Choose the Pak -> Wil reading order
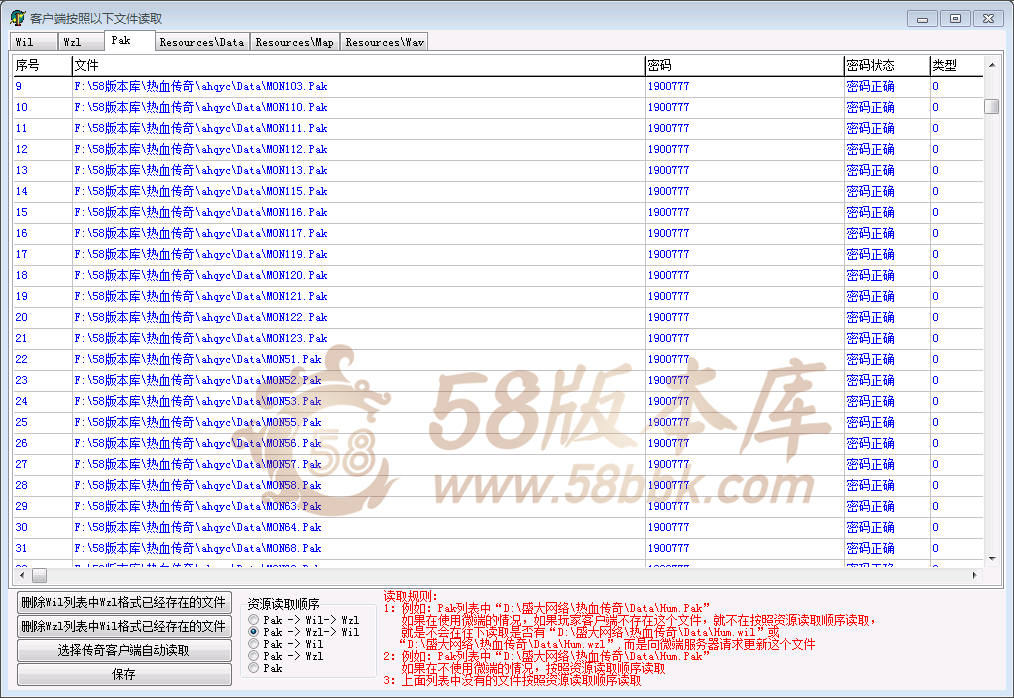This screenshot has height=698, width=1014. point(254,644)
